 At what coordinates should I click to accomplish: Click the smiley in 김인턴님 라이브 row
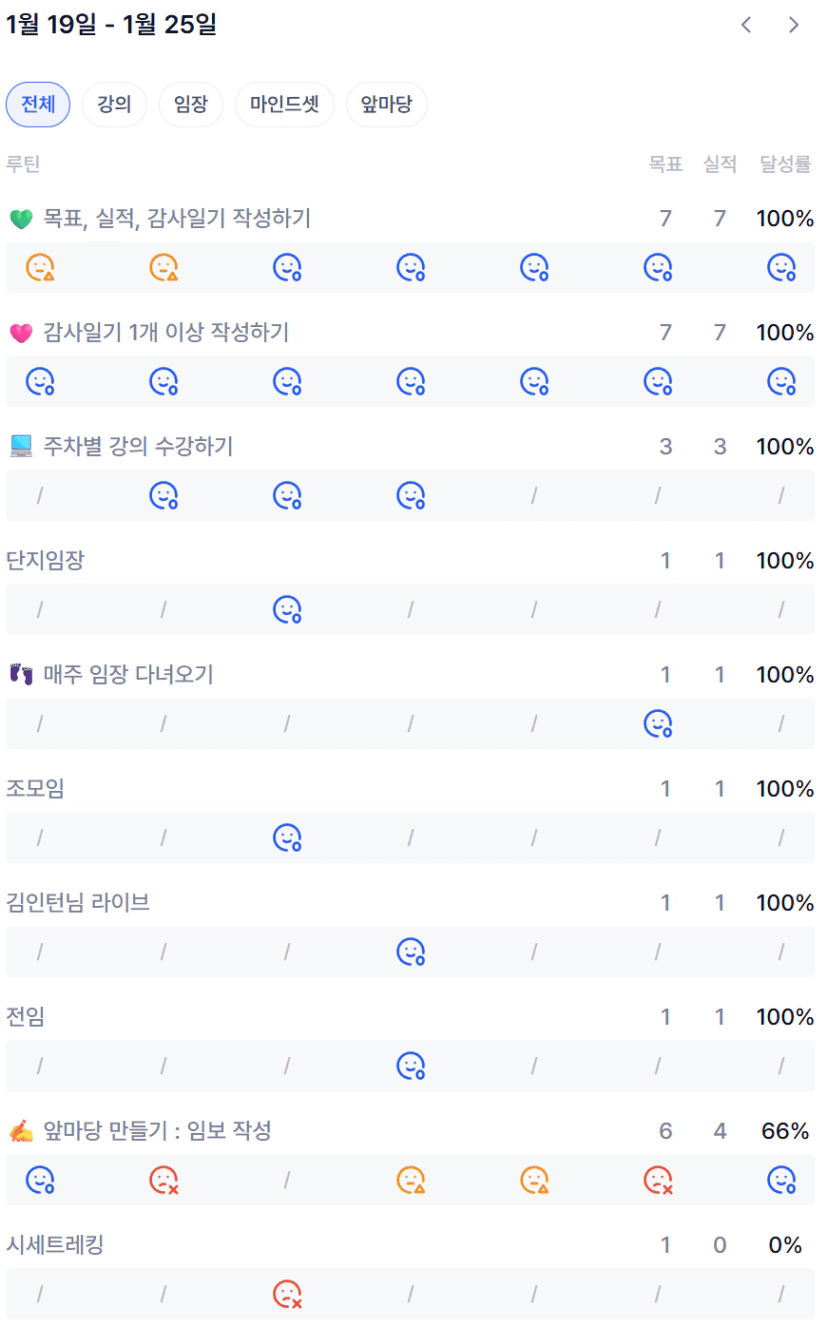point(411,951)
